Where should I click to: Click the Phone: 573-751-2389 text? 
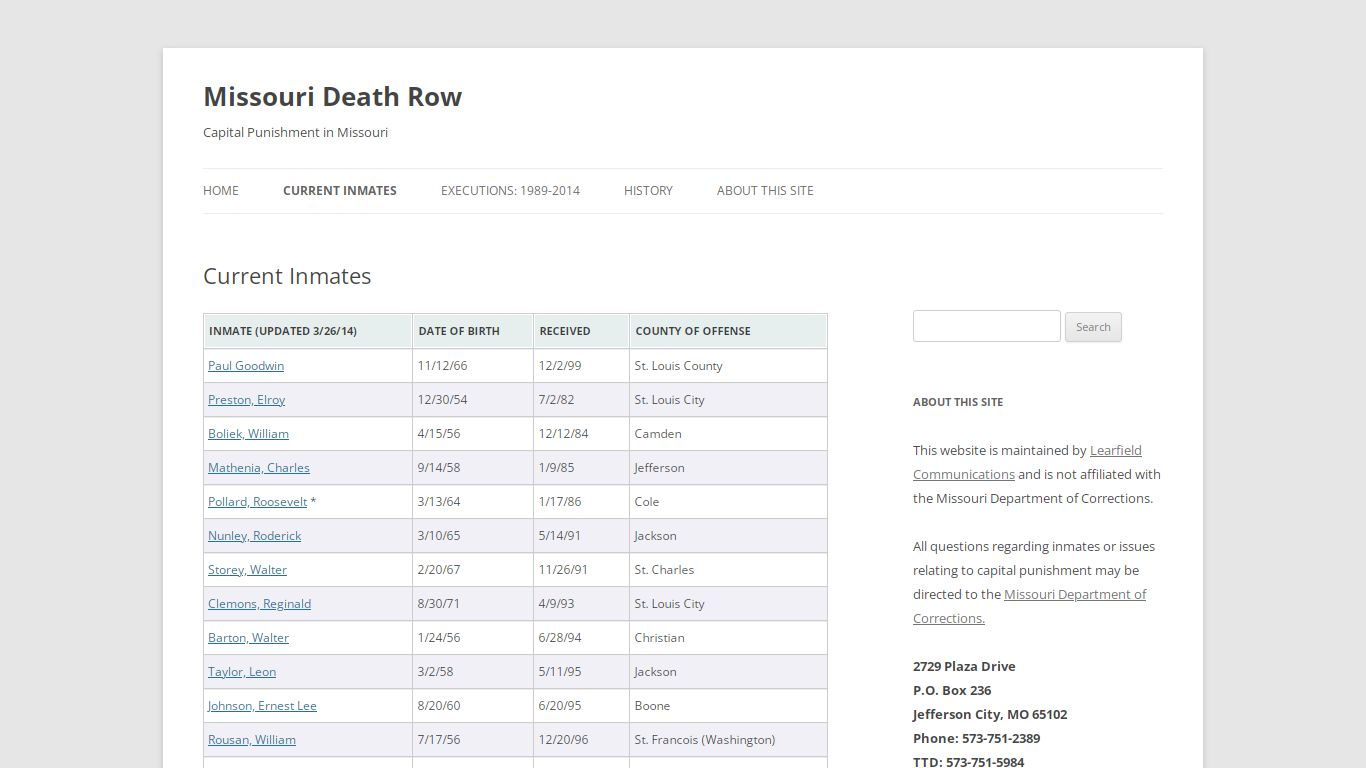(x=976, y=739)
